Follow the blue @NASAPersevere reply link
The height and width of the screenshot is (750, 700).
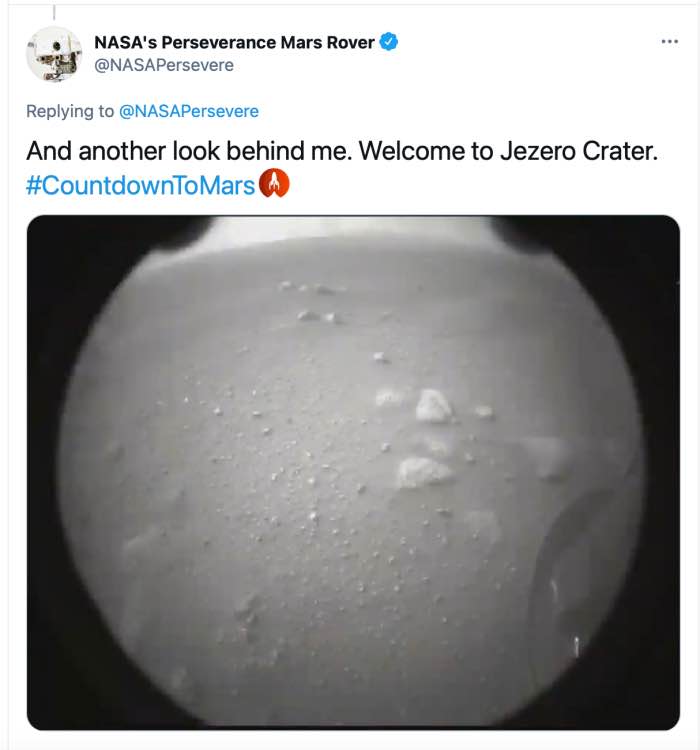point(189,111)
